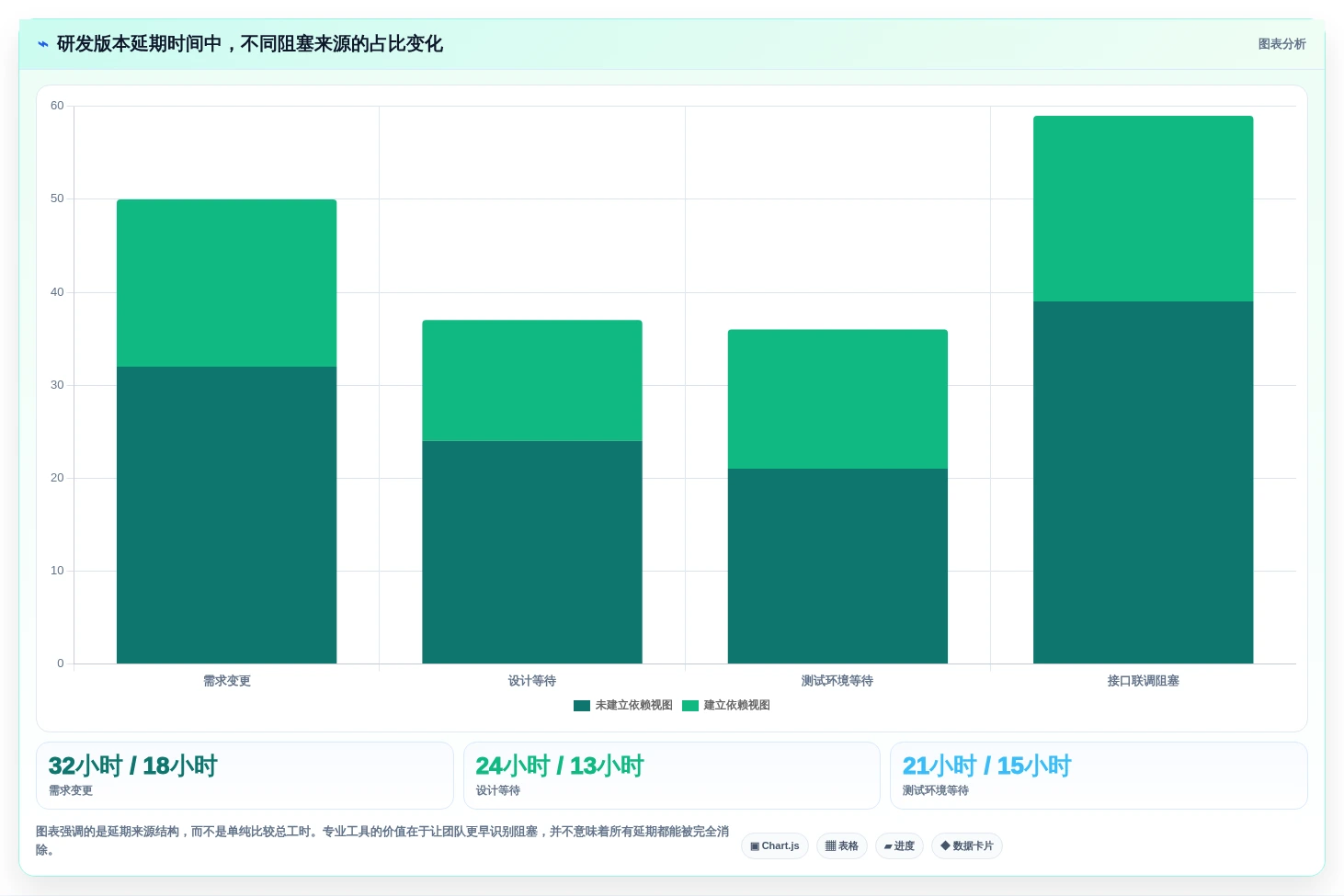1344x896 pixels.
Task: Click the 需求变更 x-axis label
Action: click(x=227, y=681)
